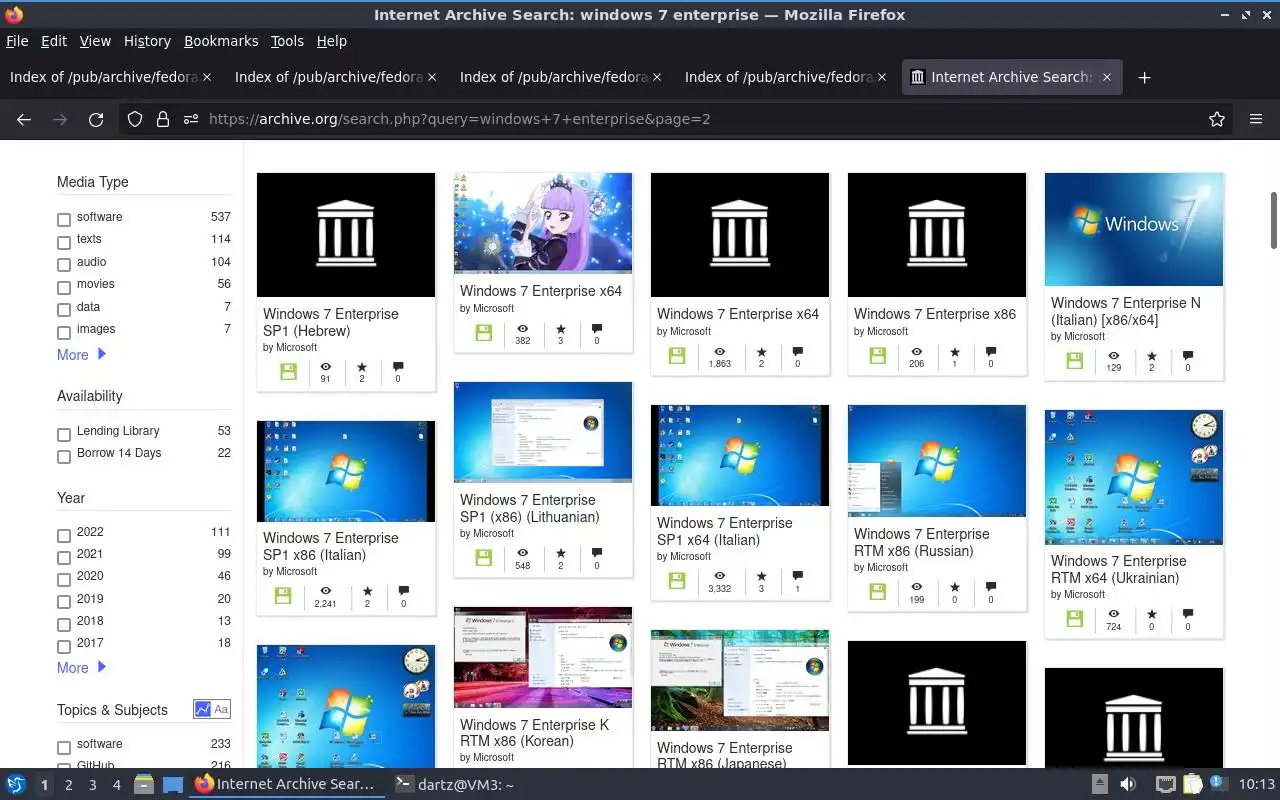Open Windows 7 Enterprise SP1 (Hebrew) title link
This screenshot has height=800, width=1280.
pyautogui.click(x=331, y=322)
